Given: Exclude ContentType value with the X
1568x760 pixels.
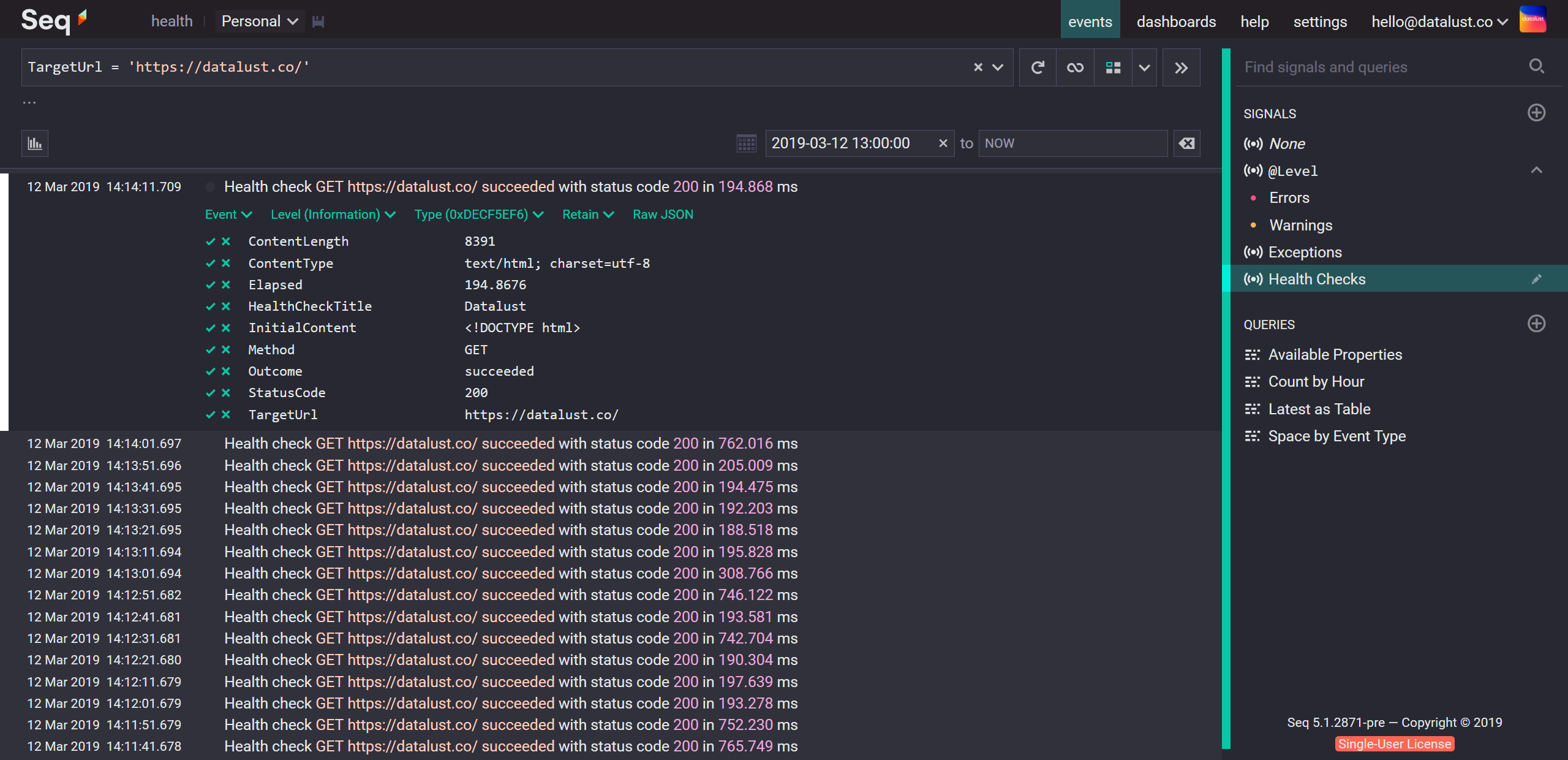Looking at the screenshot, I should click(x=226, y=264).
